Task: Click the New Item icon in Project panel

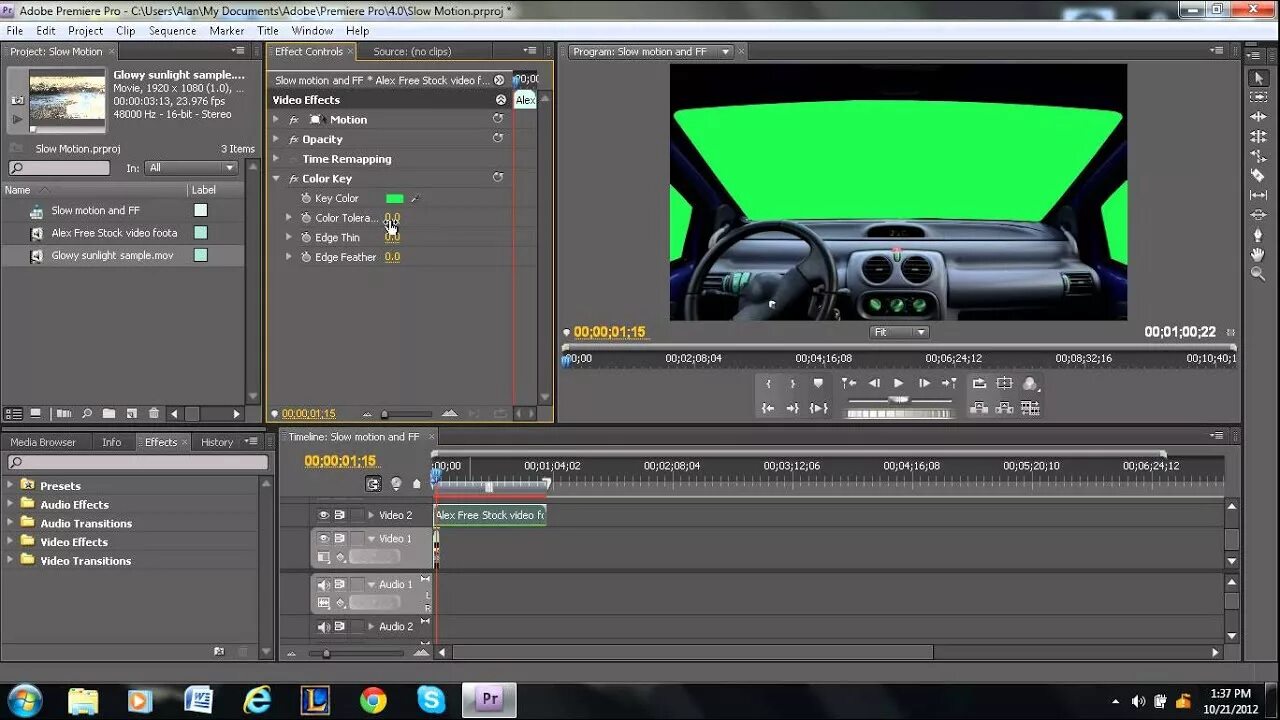Action: [131, 414]
